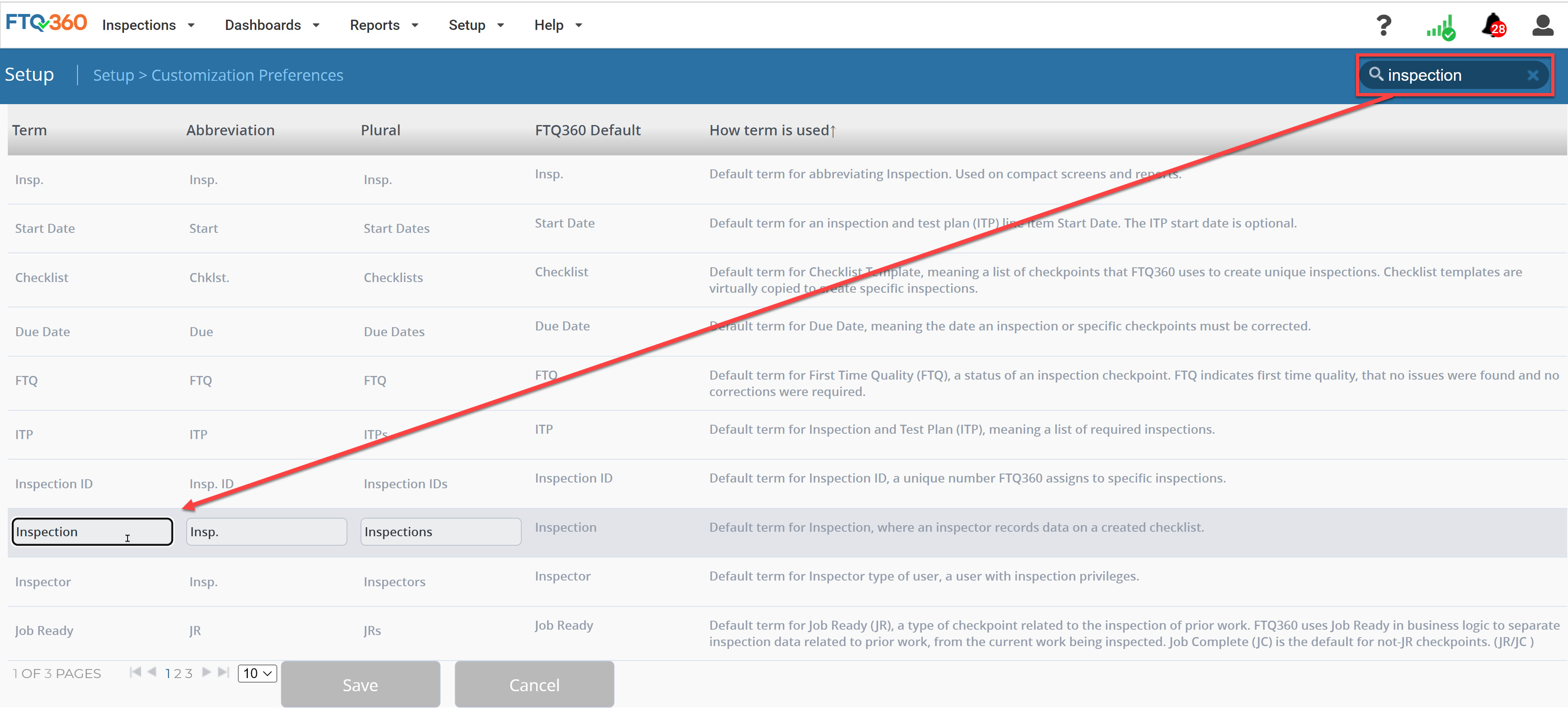Select the Inspection ID term cell

click(x=54, y=484)
